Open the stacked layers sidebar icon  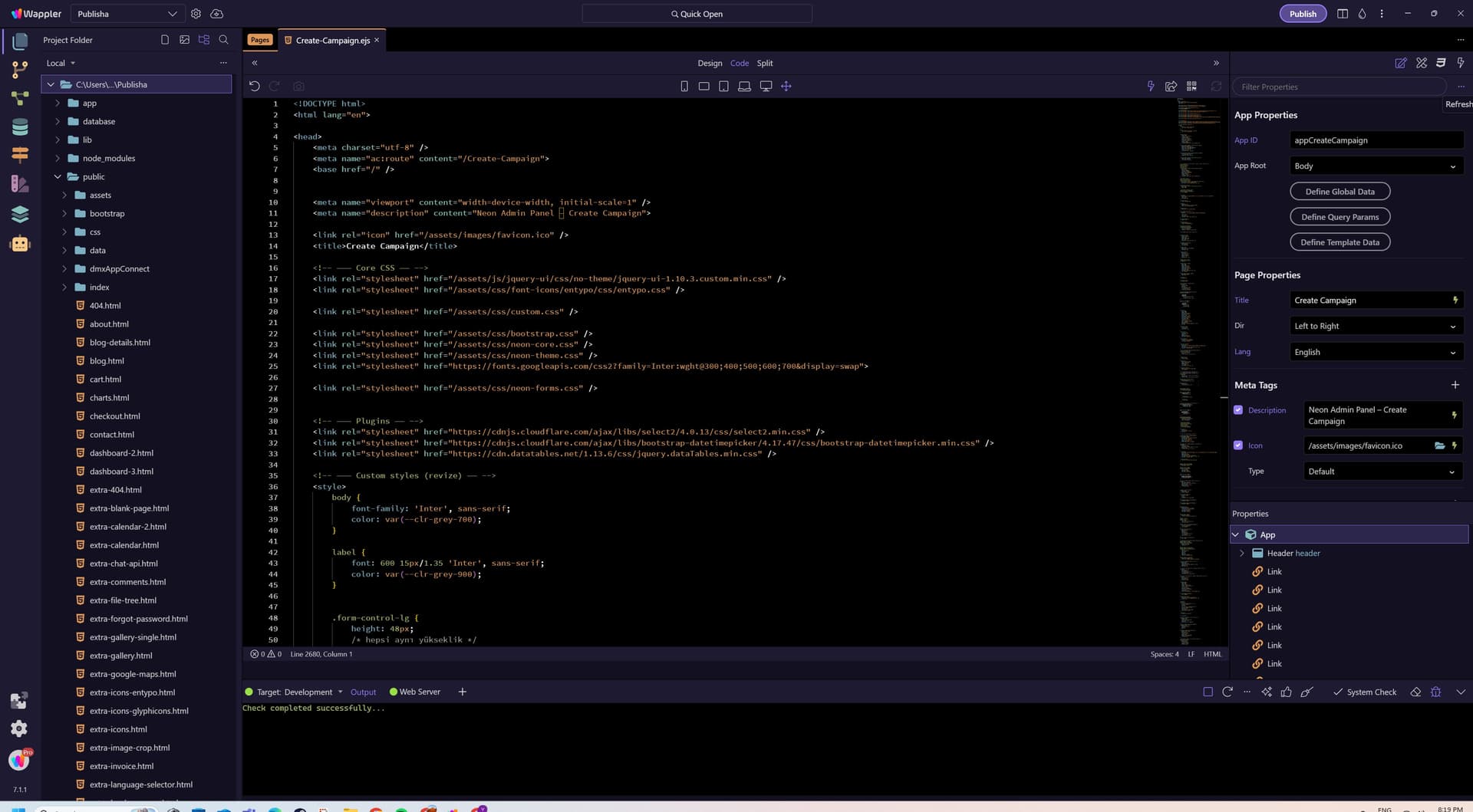pyautogui.click(x=20, y=214)
